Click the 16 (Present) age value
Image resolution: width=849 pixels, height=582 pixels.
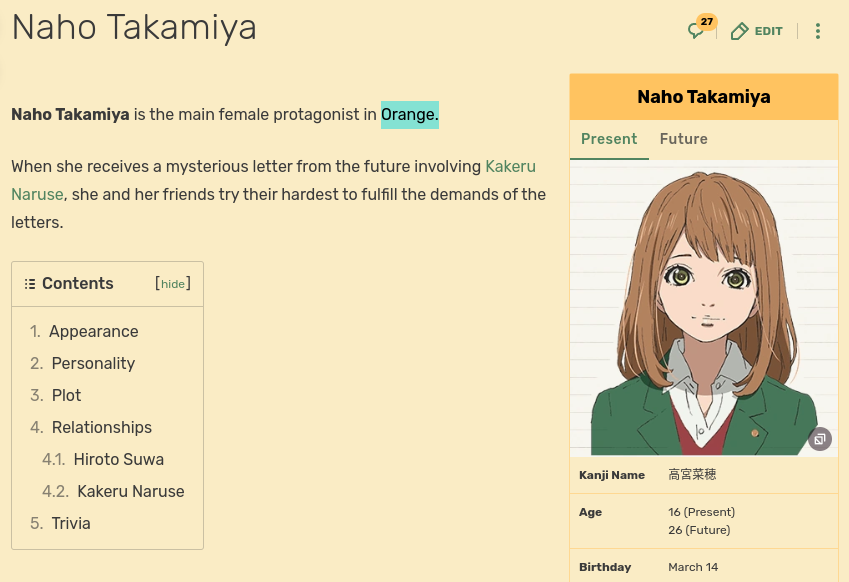coord(701,512)
